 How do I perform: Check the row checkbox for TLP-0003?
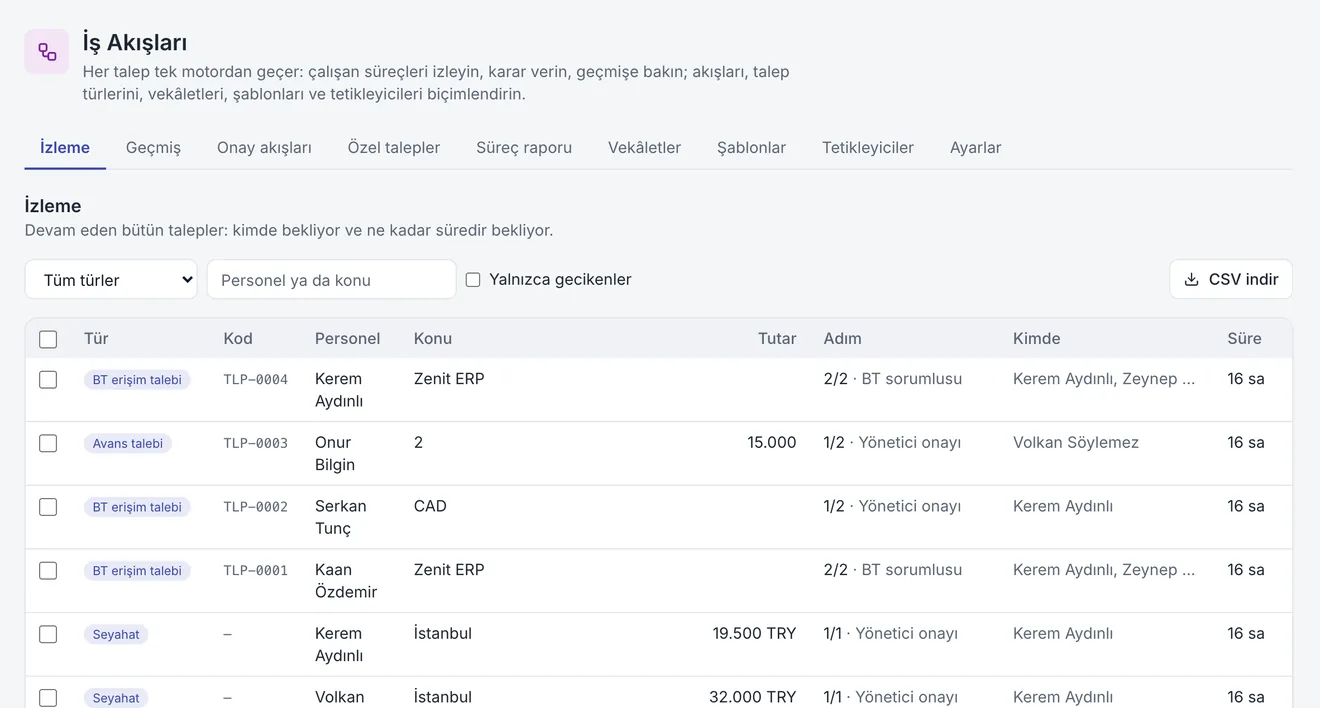48,443
